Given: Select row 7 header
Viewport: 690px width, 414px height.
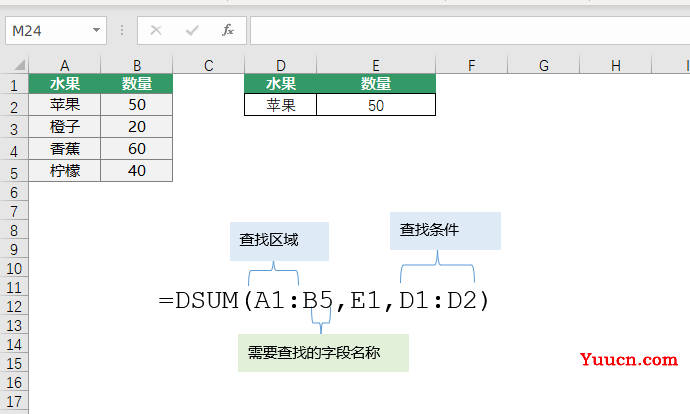Looking at the screenshot, I should [x=14, y=211].
